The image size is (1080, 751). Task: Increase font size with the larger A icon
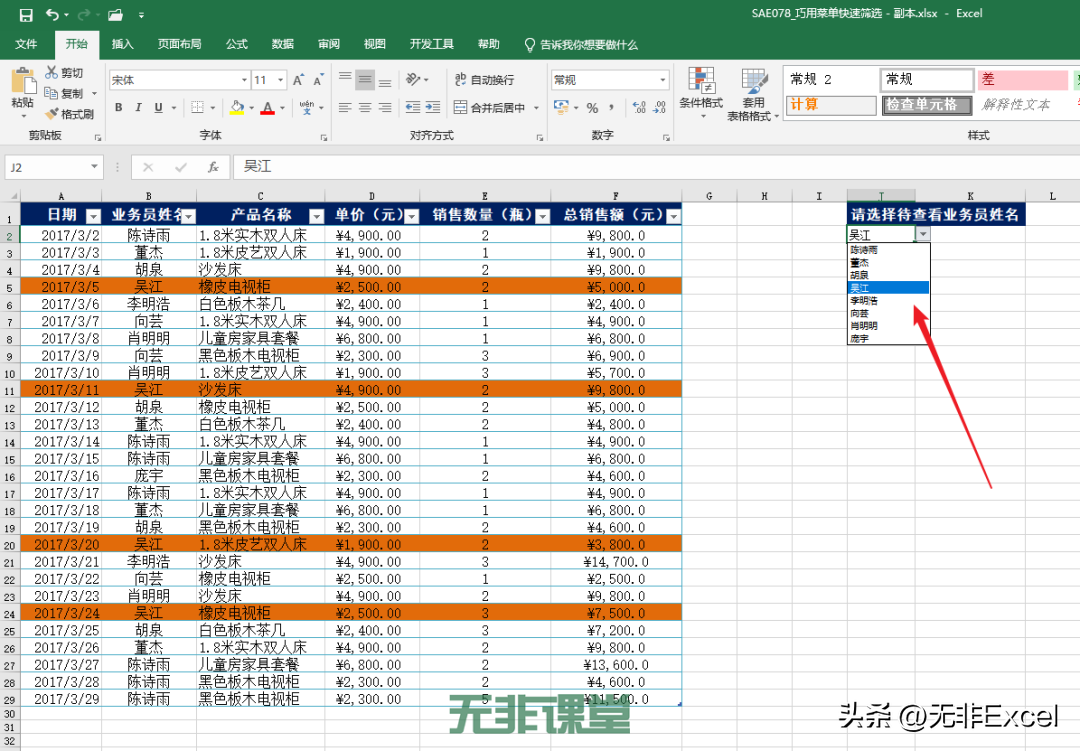pyautogui.click(x=298, y=80)
